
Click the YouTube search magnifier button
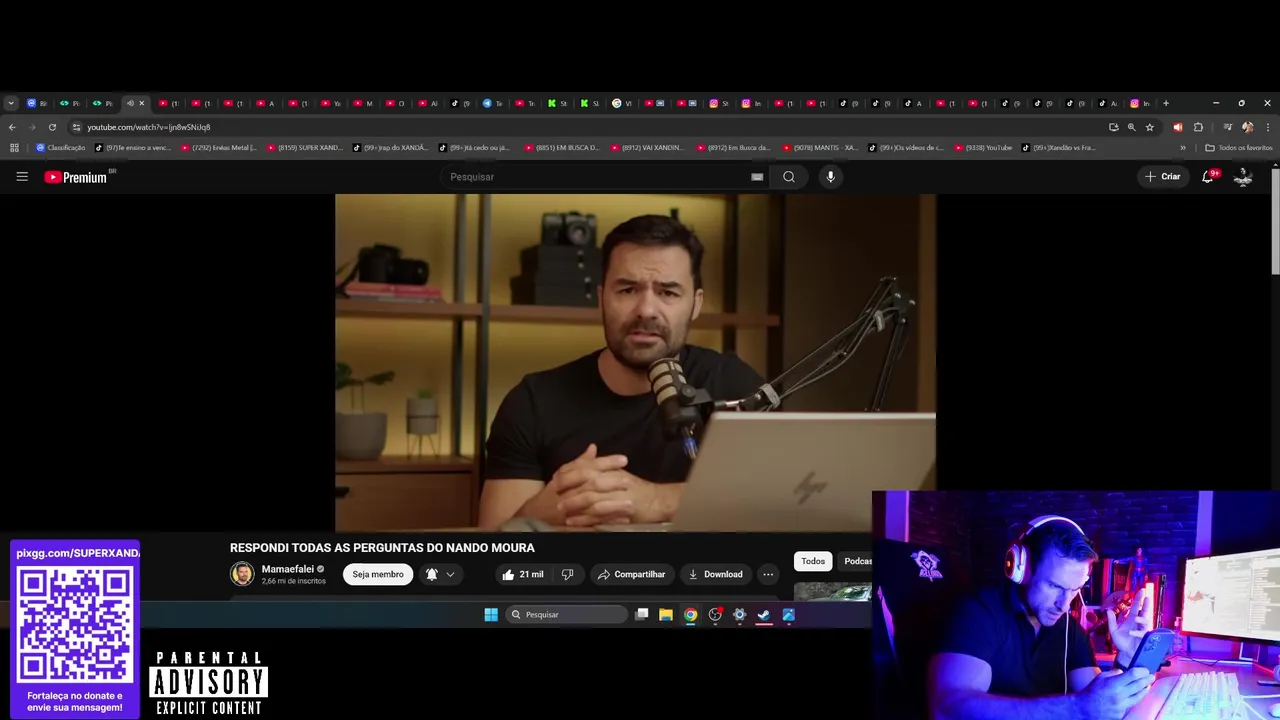(x=789, y=177)
